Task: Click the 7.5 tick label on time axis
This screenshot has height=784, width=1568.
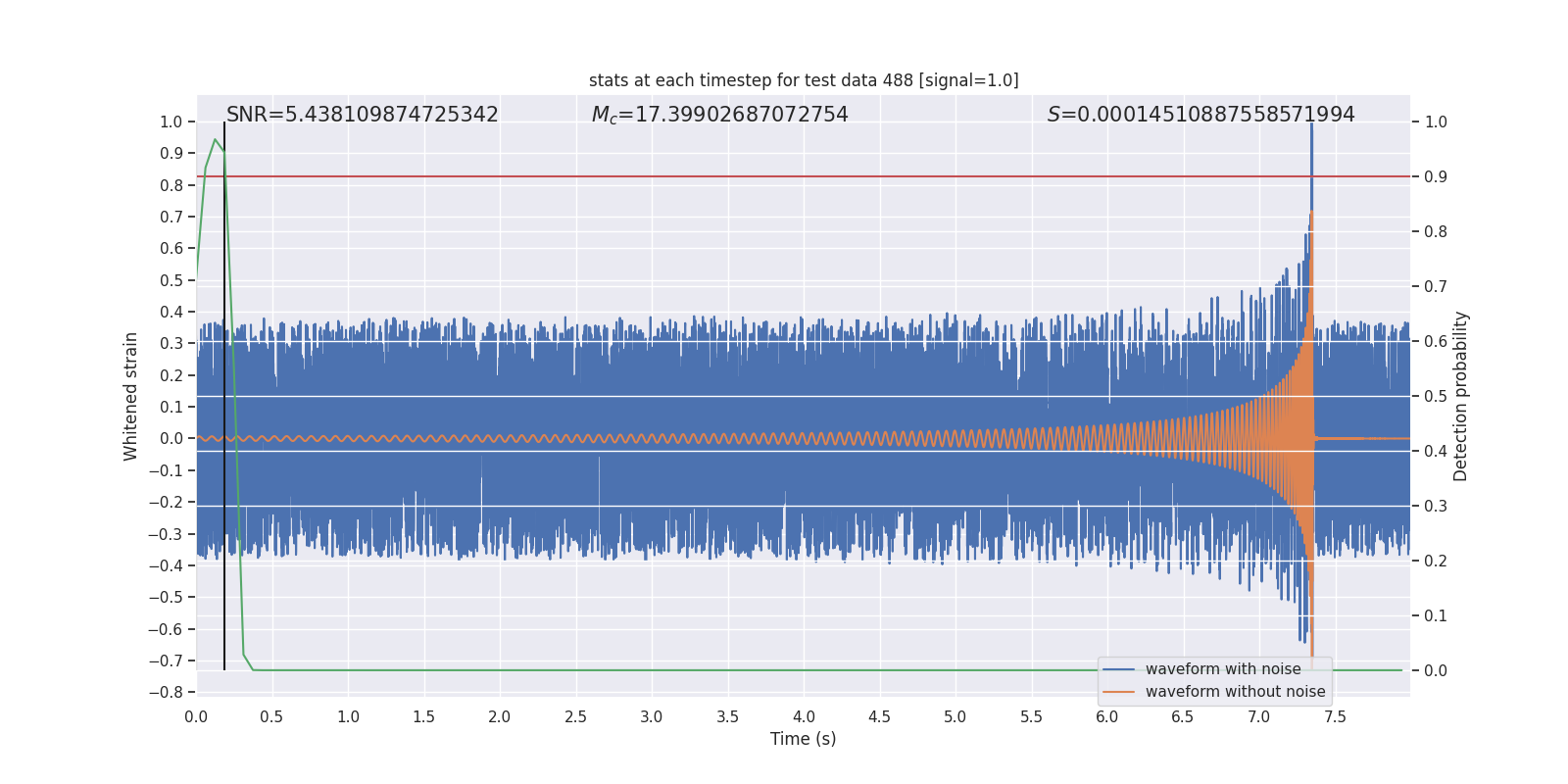Action: (x=1335, y=716)
